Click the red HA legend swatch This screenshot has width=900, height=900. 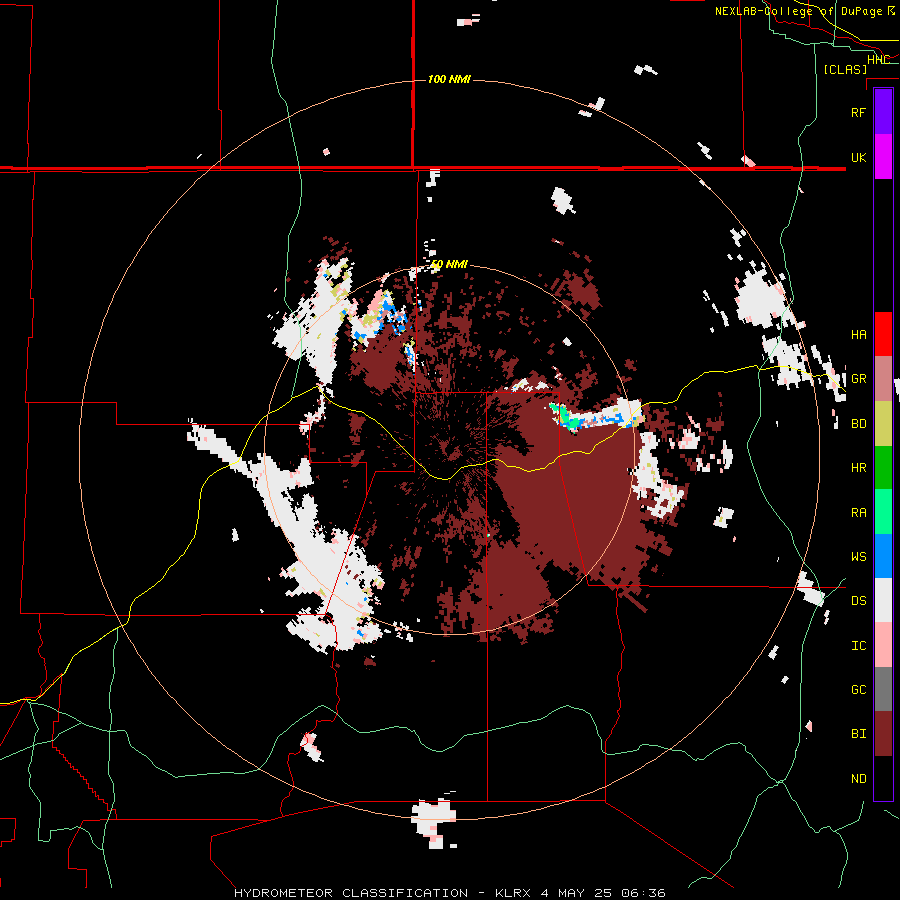883,334
